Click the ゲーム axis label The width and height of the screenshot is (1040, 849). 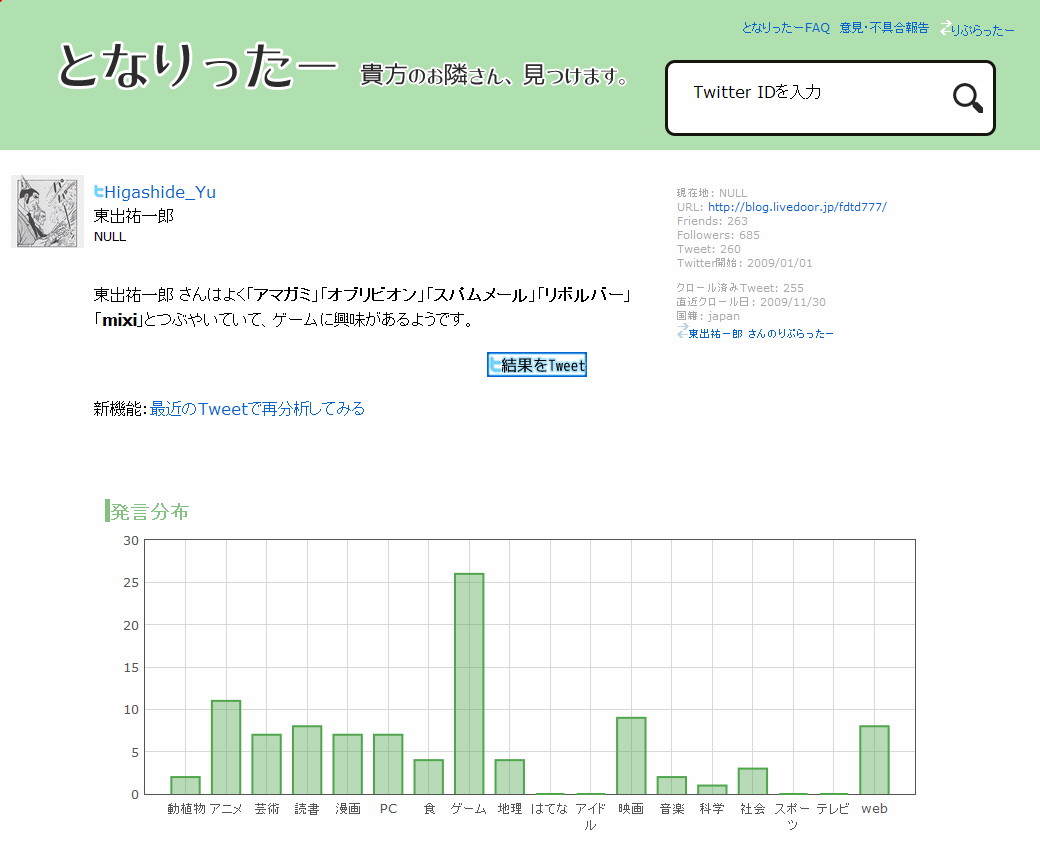(x=469, y=809)
